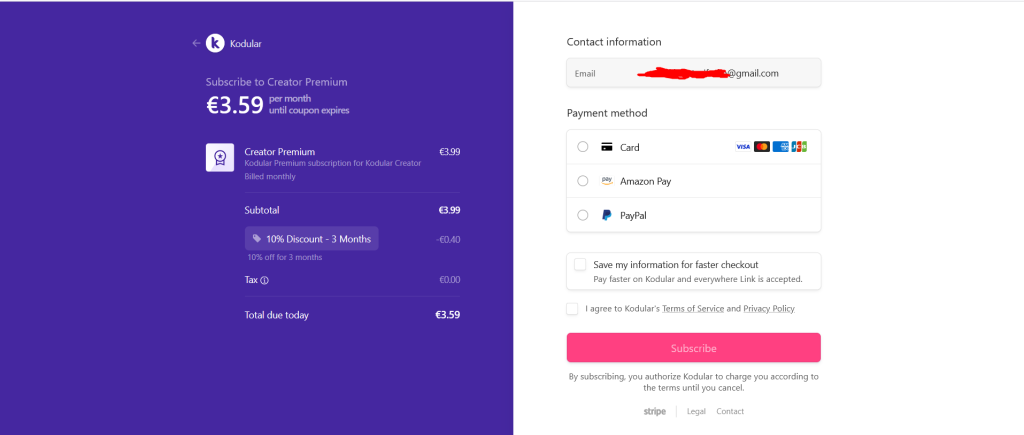The width and height of the screenshot is (1024, 435).
Task: Select the Amazon Pay radio button
Action: click(583, 181)
